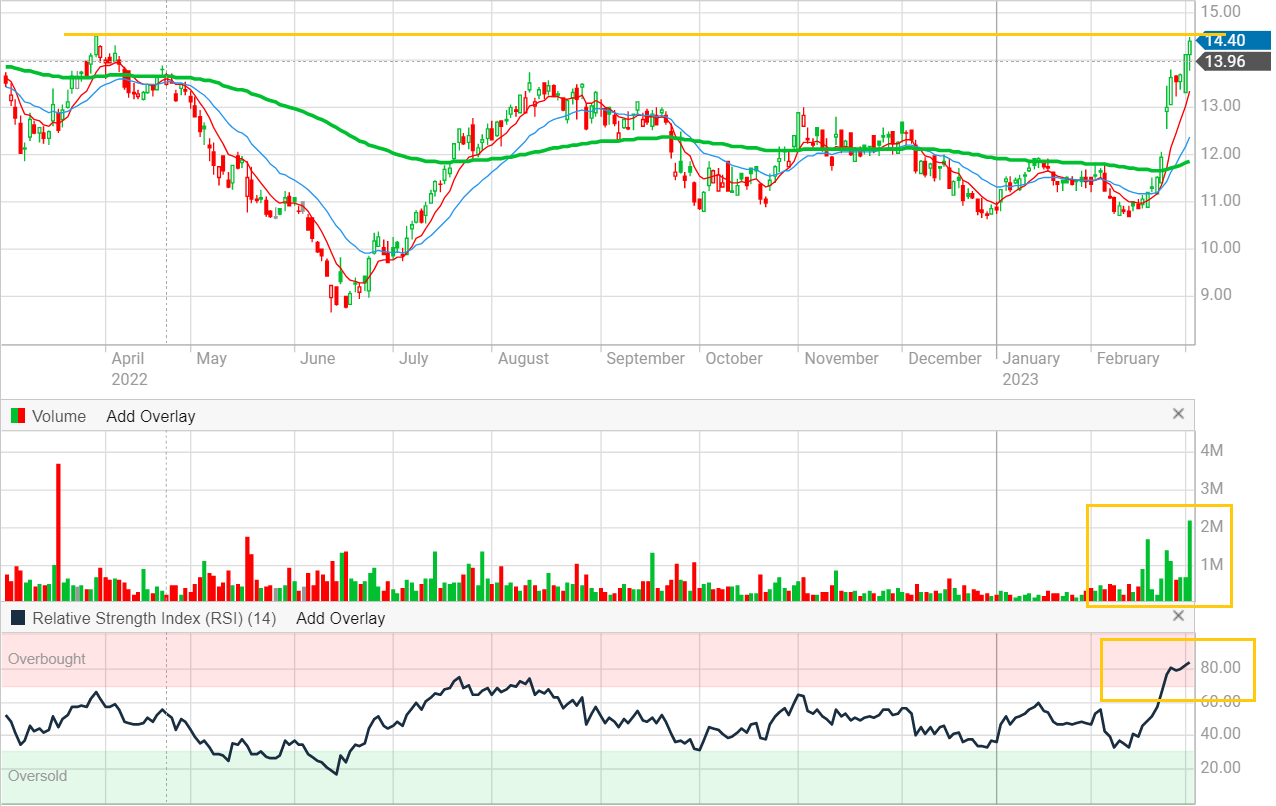This screenshot has width=1276, height=806.
Task: Open the Volume indicator label
Action: pyautogui.click(x=59, y=416)
